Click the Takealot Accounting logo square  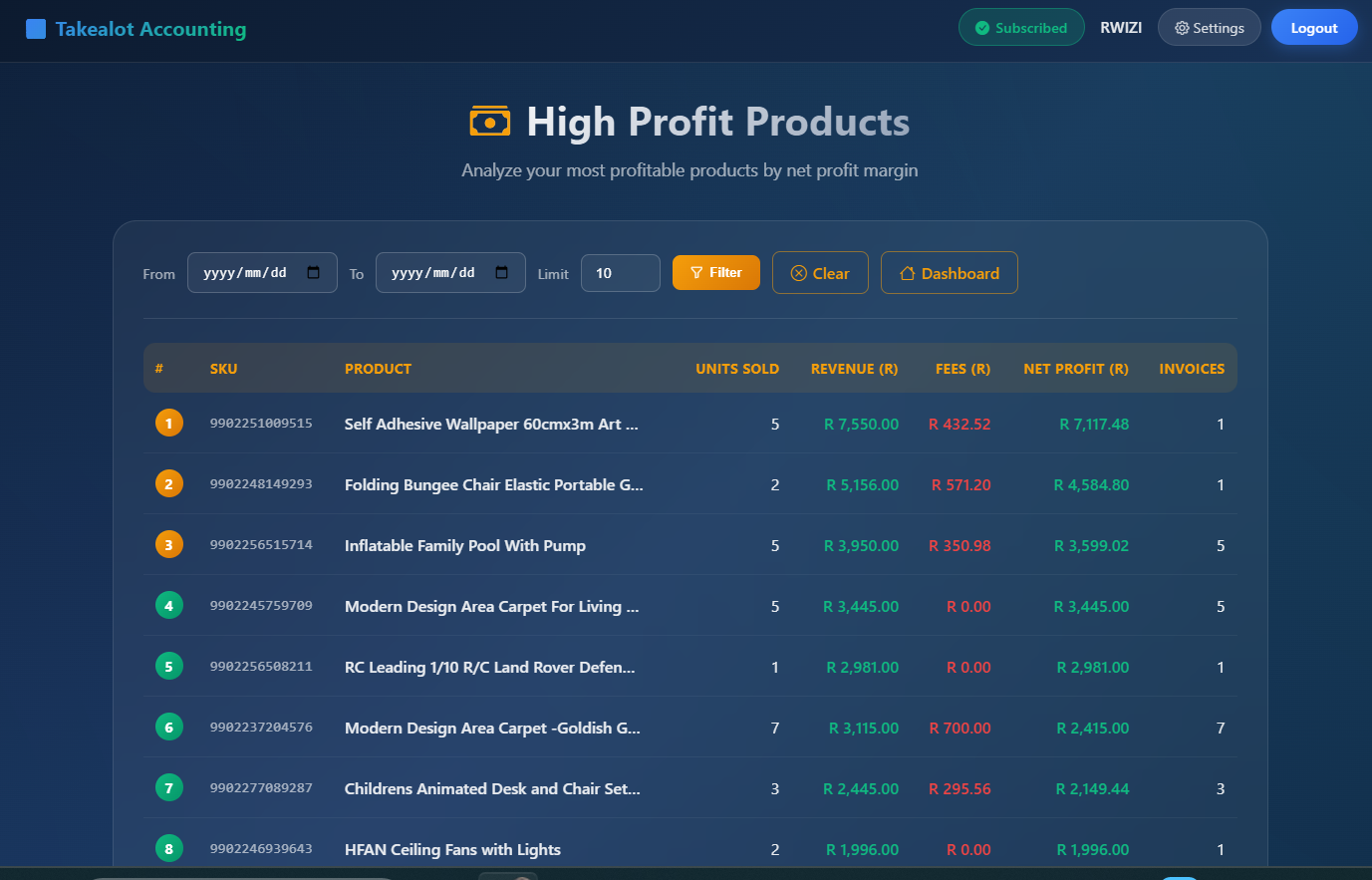click(x=36, y=28)
